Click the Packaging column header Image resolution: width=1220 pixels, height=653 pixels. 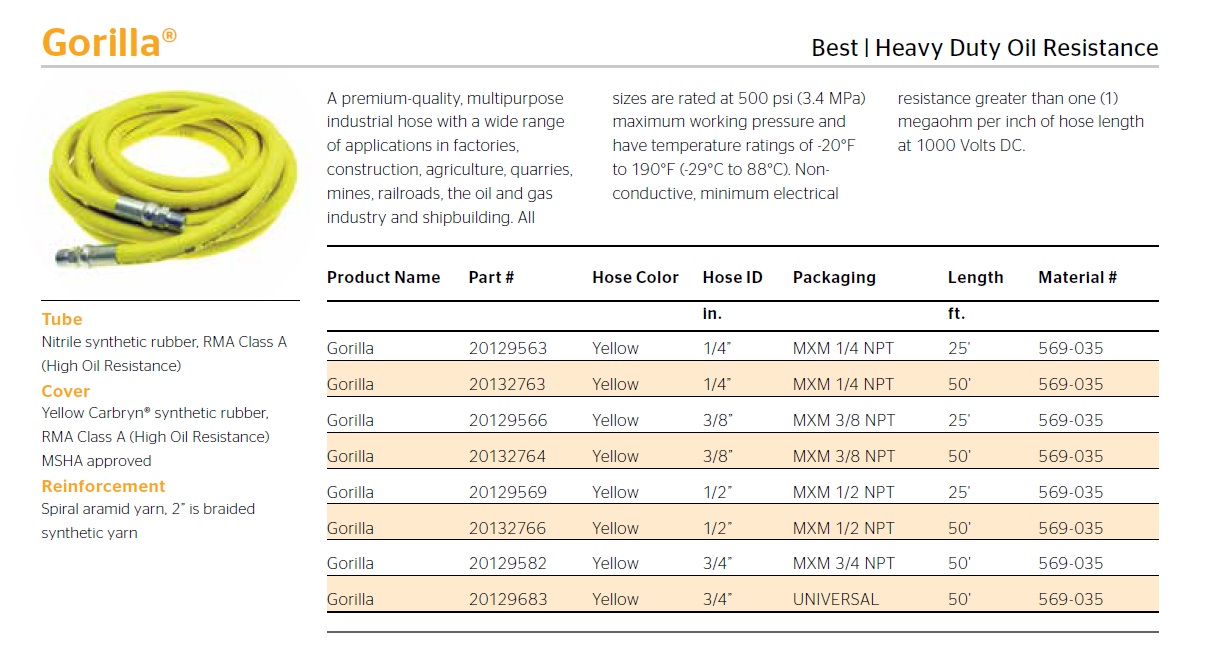click(x=834, y=278)
